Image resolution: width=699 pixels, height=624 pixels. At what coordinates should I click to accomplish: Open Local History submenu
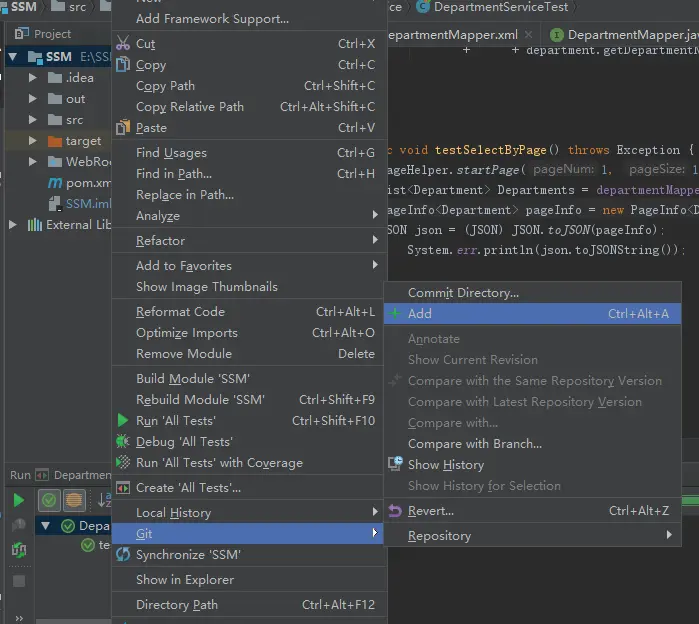pos(247,513)
